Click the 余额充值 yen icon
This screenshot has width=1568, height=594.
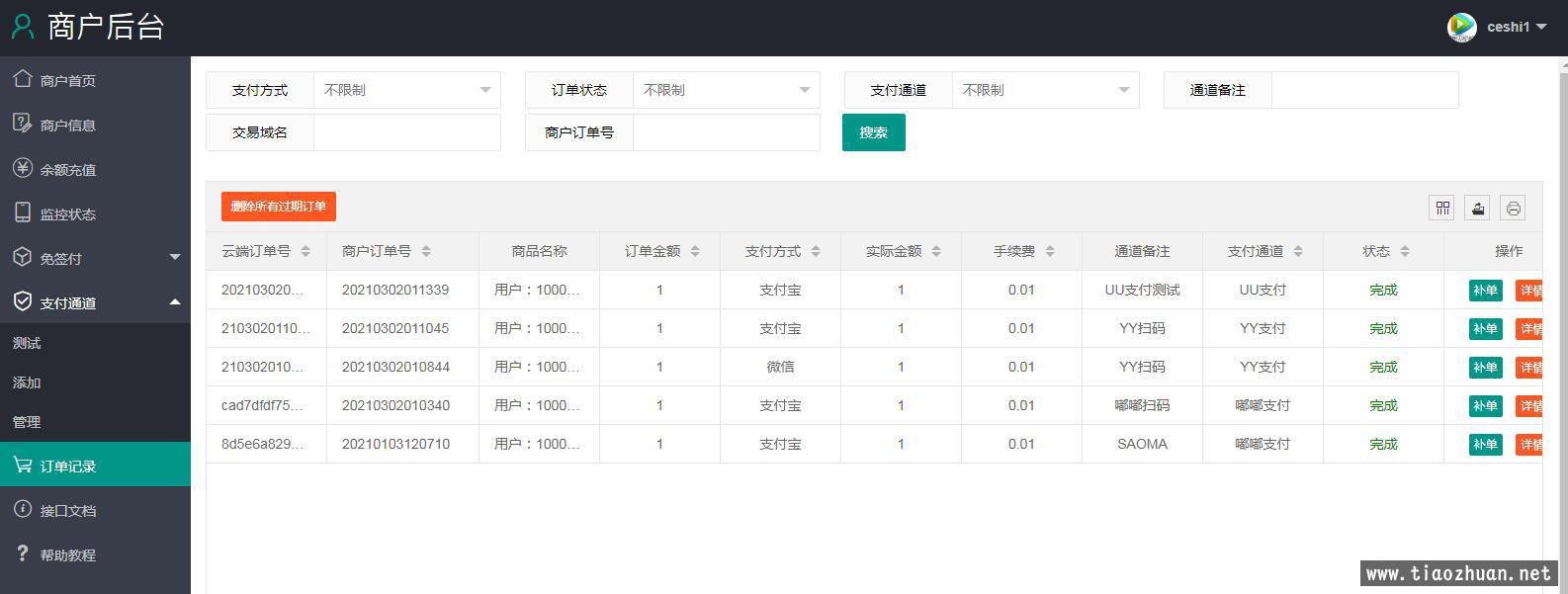point(23,168)
